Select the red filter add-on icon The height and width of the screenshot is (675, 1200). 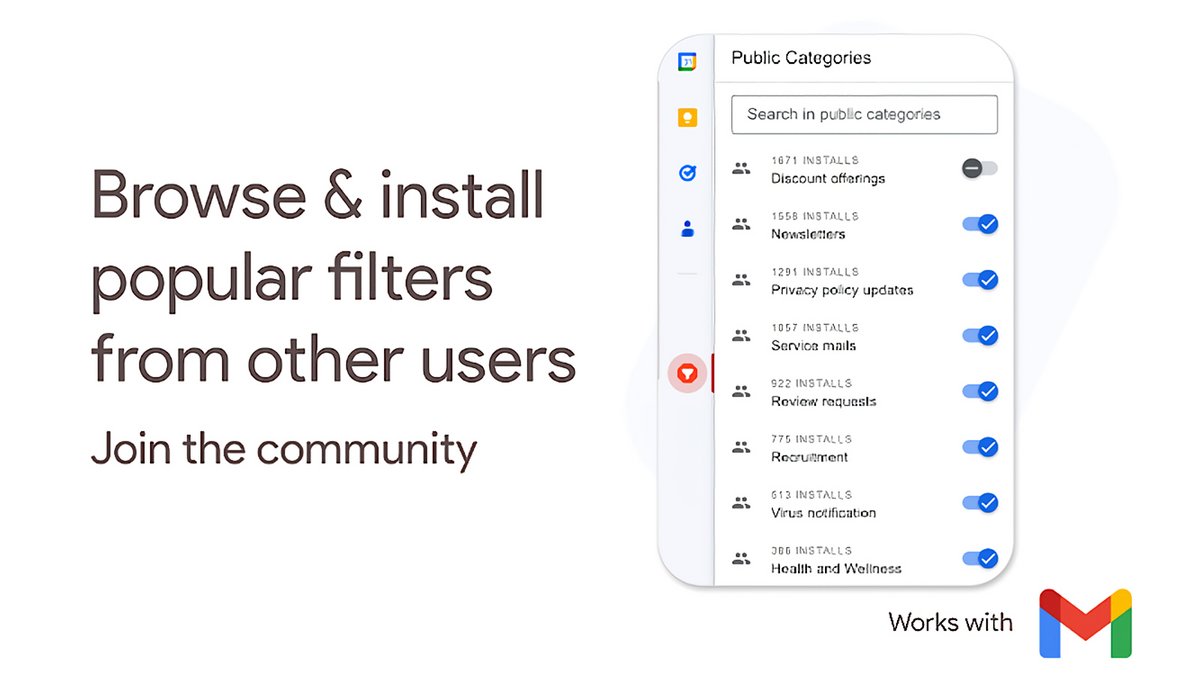[x=686, y=372]
